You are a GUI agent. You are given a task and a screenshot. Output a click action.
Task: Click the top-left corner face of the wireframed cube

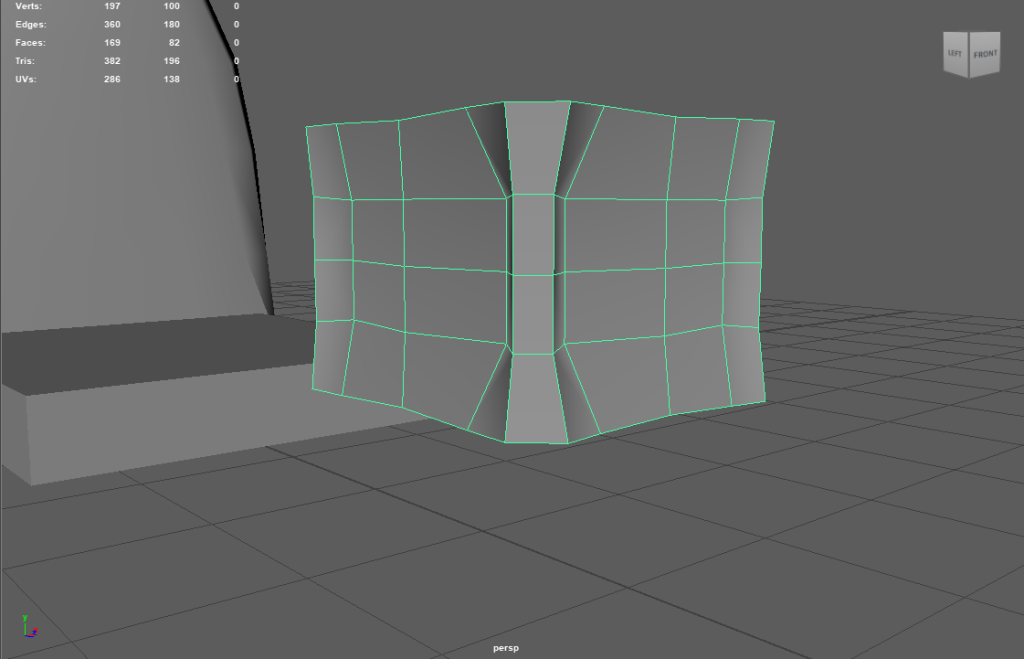[325, 160]
